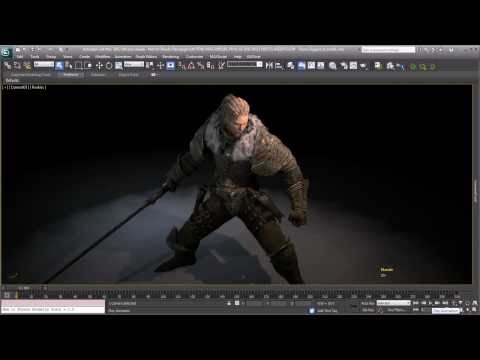This screenshot has height=360, width=480.
Task: Open Edit Named Selection Sets
Action: coord(222,66)
